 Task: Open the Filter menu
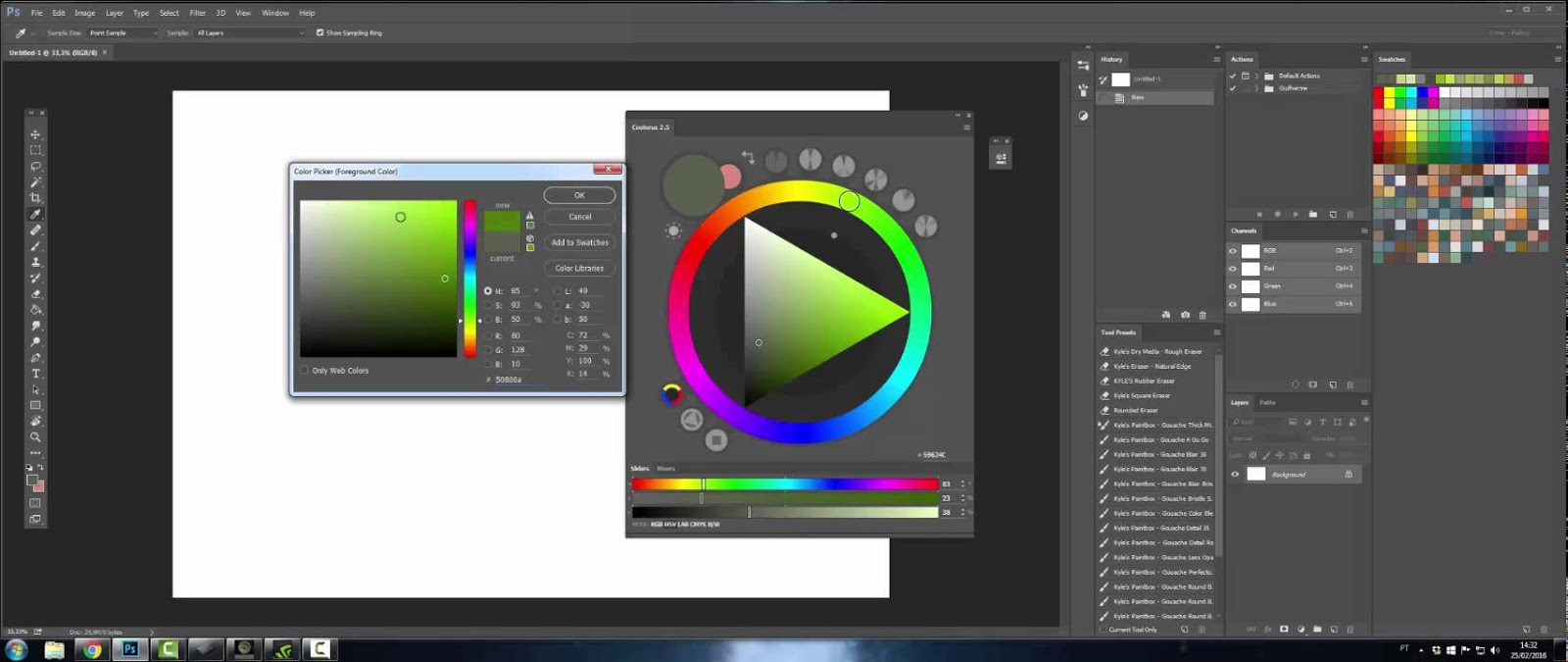[197, 13]
